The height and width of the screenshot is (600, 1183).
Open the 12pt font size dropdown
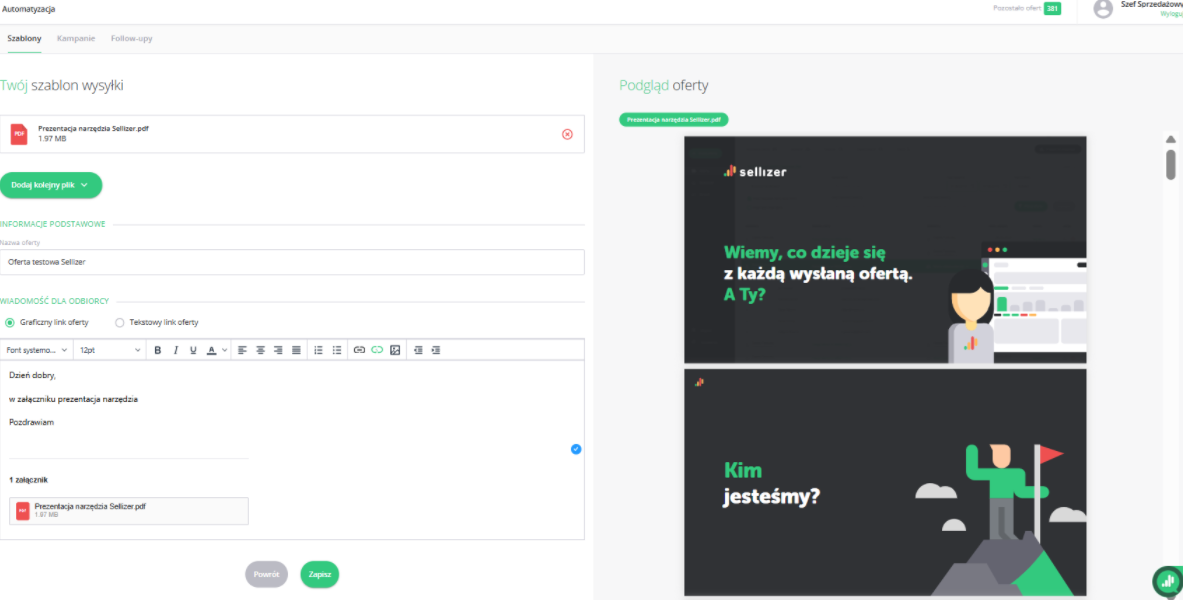coord(110,350)
